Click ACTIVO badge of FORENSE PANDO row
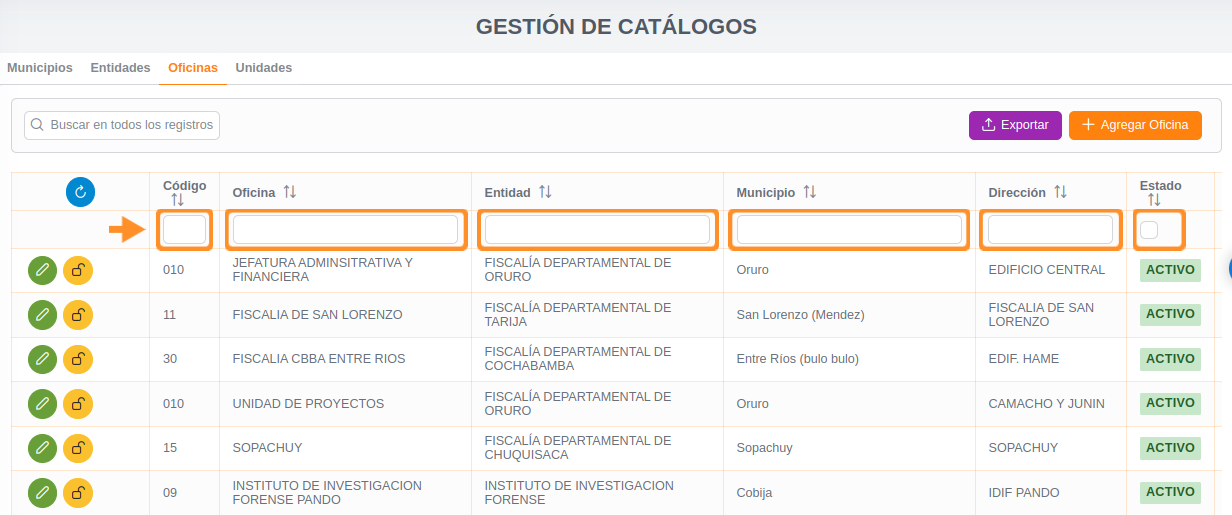This screenshot has height=515, width=1232. pos(1170,492)
